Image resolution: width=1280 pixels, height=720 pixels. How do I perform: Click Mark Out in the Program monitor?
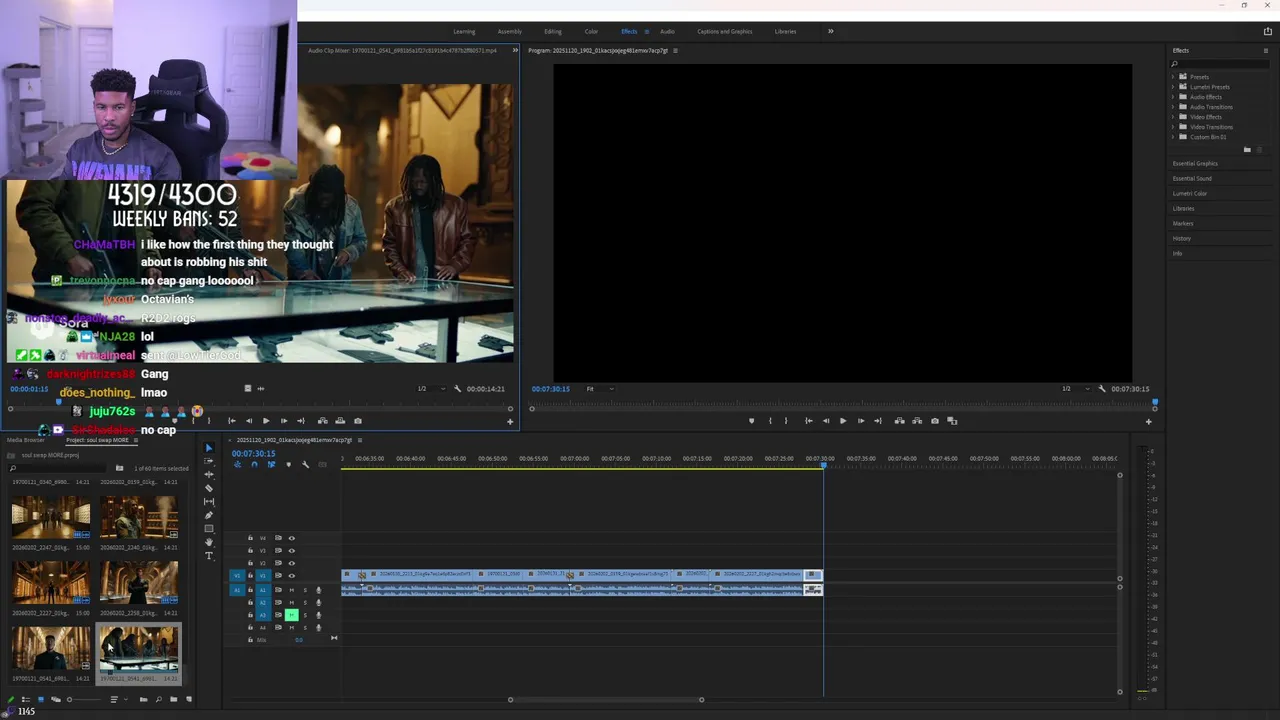coord(786,421)
